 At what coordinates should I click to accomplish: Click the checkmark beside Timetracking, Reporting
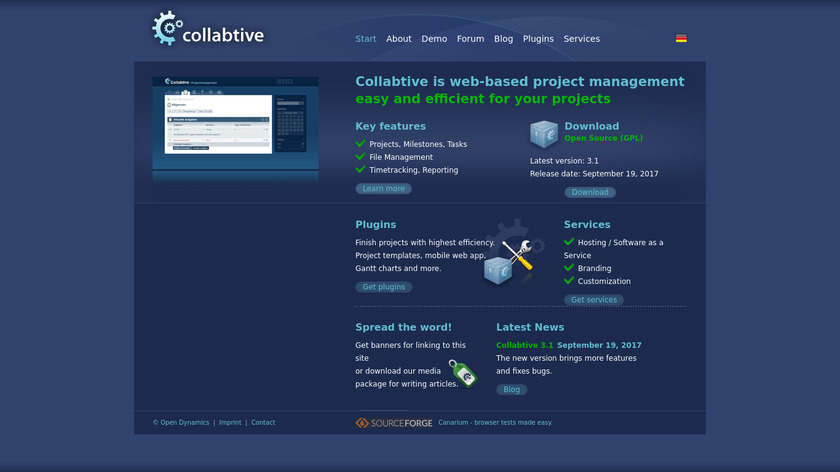(x=361, y=169)
